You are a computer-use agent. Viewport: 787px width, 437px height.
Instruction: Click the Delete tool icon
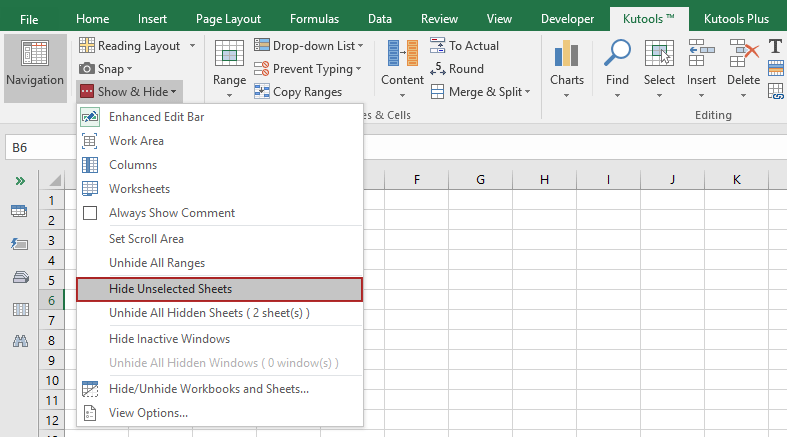(743, 53)
